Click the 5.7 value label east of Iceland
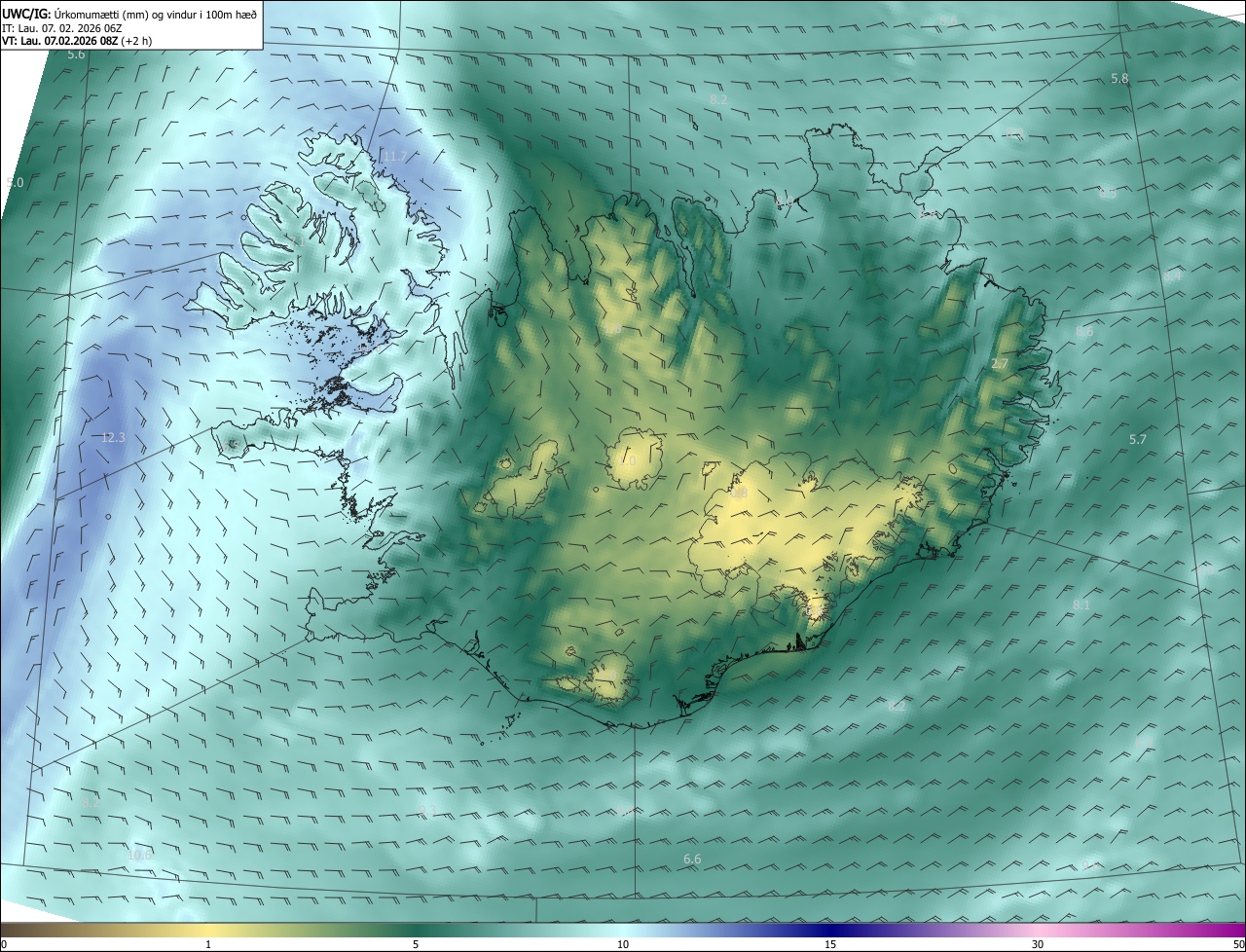This screenshot has height=952, width=1246. coord(1138,440)
